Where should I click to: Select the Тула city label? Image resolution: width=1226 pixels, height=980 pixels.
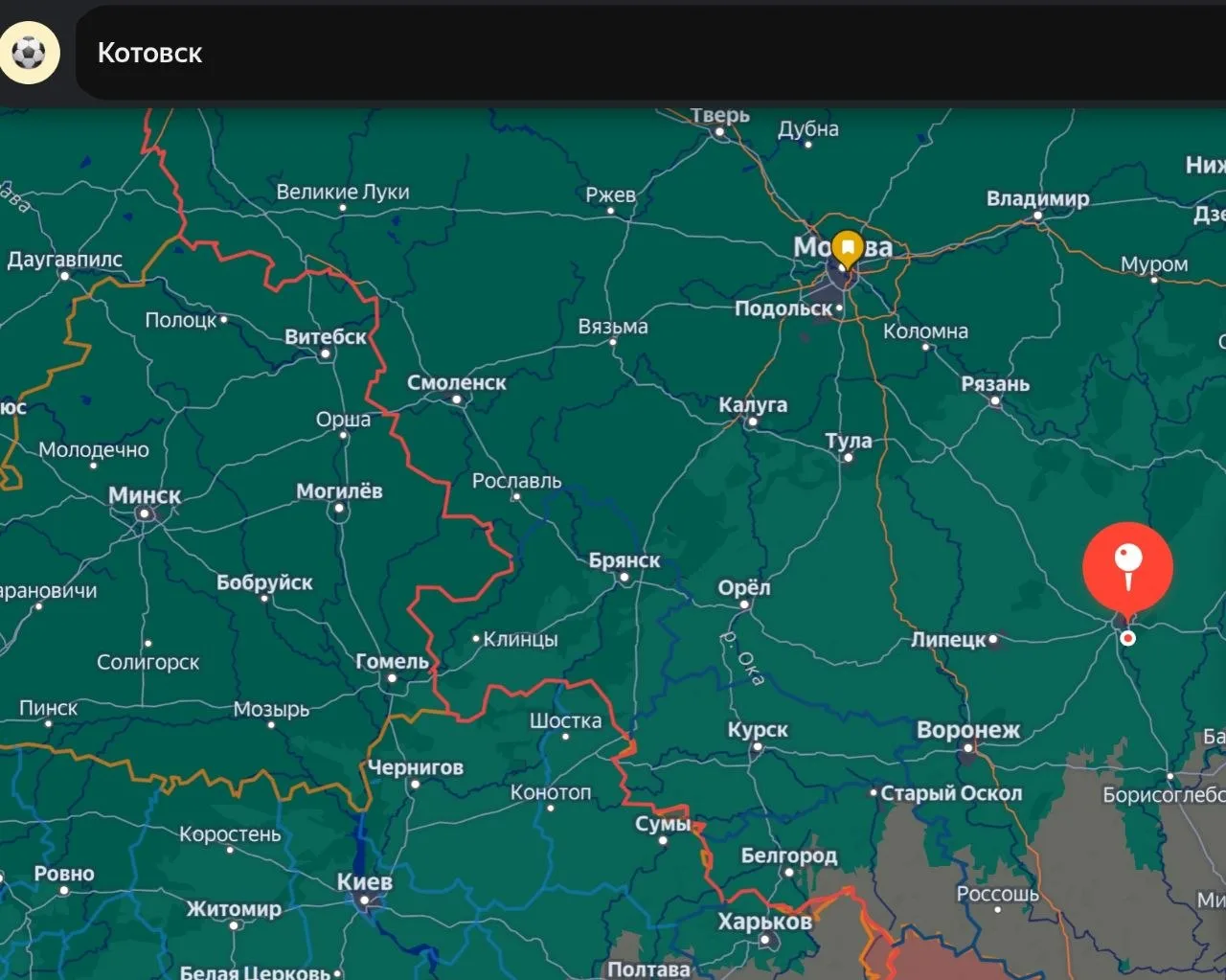849,441
